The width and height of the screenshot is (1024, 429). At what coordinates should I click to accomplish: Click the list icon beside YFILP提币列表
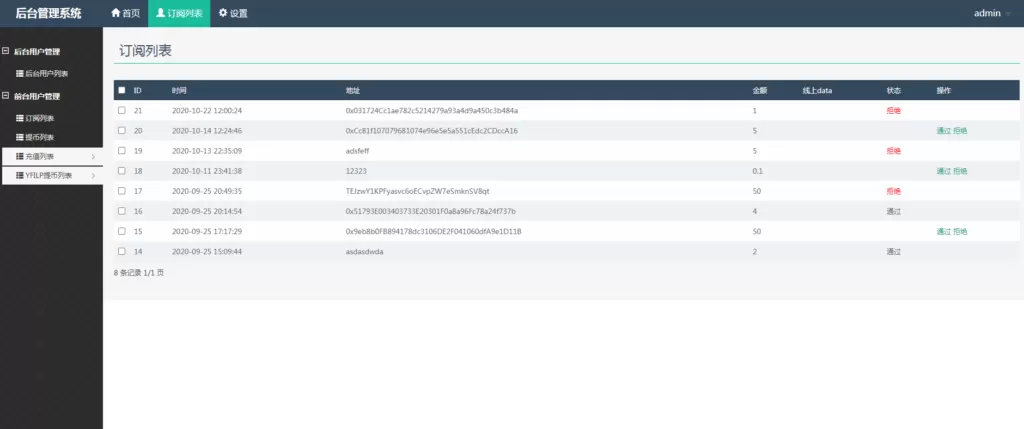coord(19,176)
